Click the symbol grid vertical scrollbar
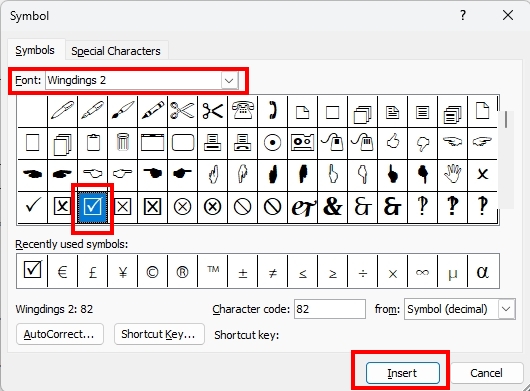 pyautogui.click(x=506, y=159)
